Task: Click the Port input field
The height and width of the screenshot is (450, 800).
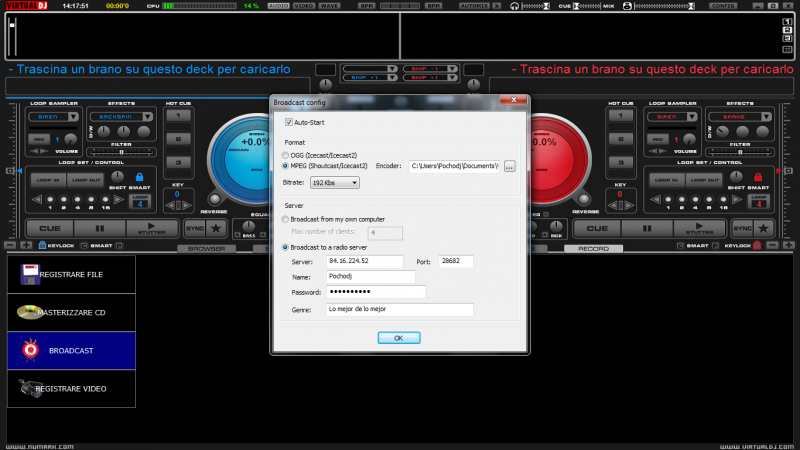Action: [456, 261]
